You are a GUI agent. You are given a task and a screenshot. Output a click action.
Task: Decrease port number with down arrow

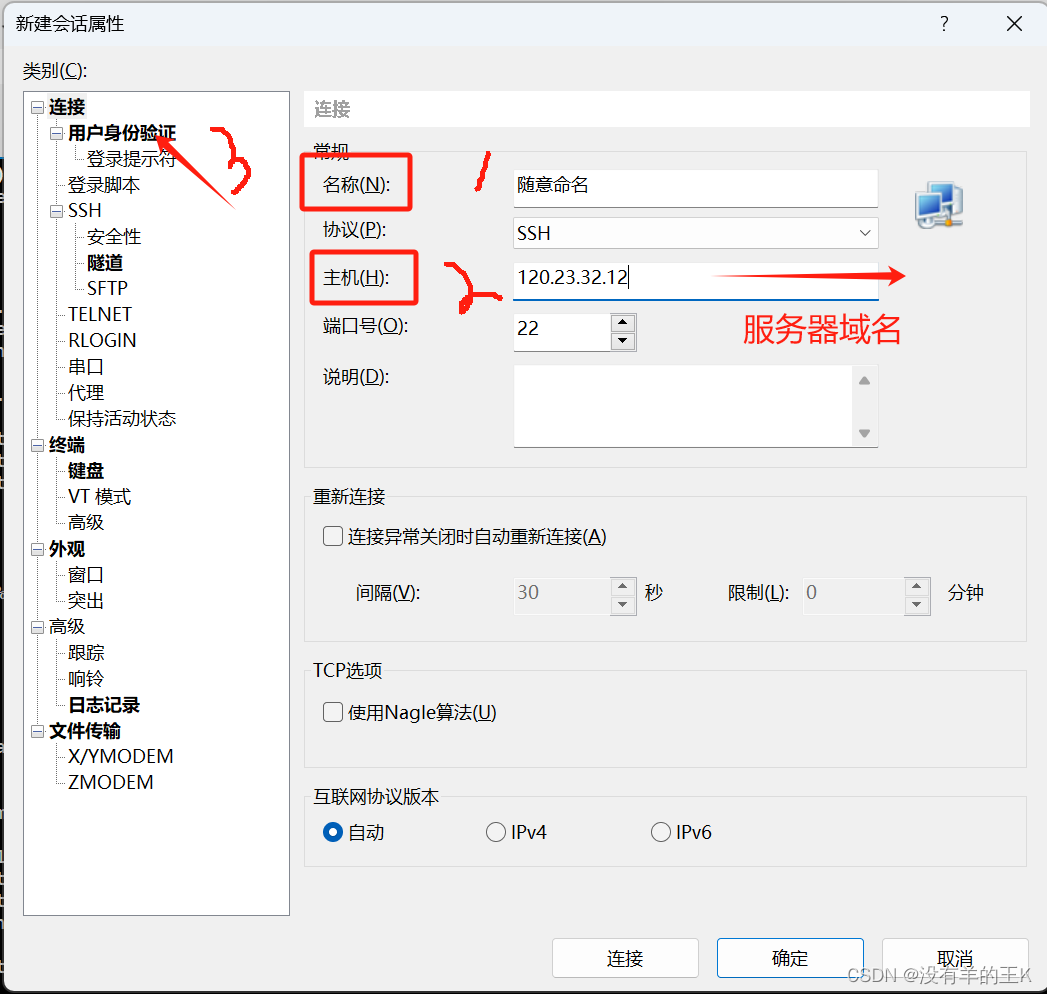[x=622, y=340]
